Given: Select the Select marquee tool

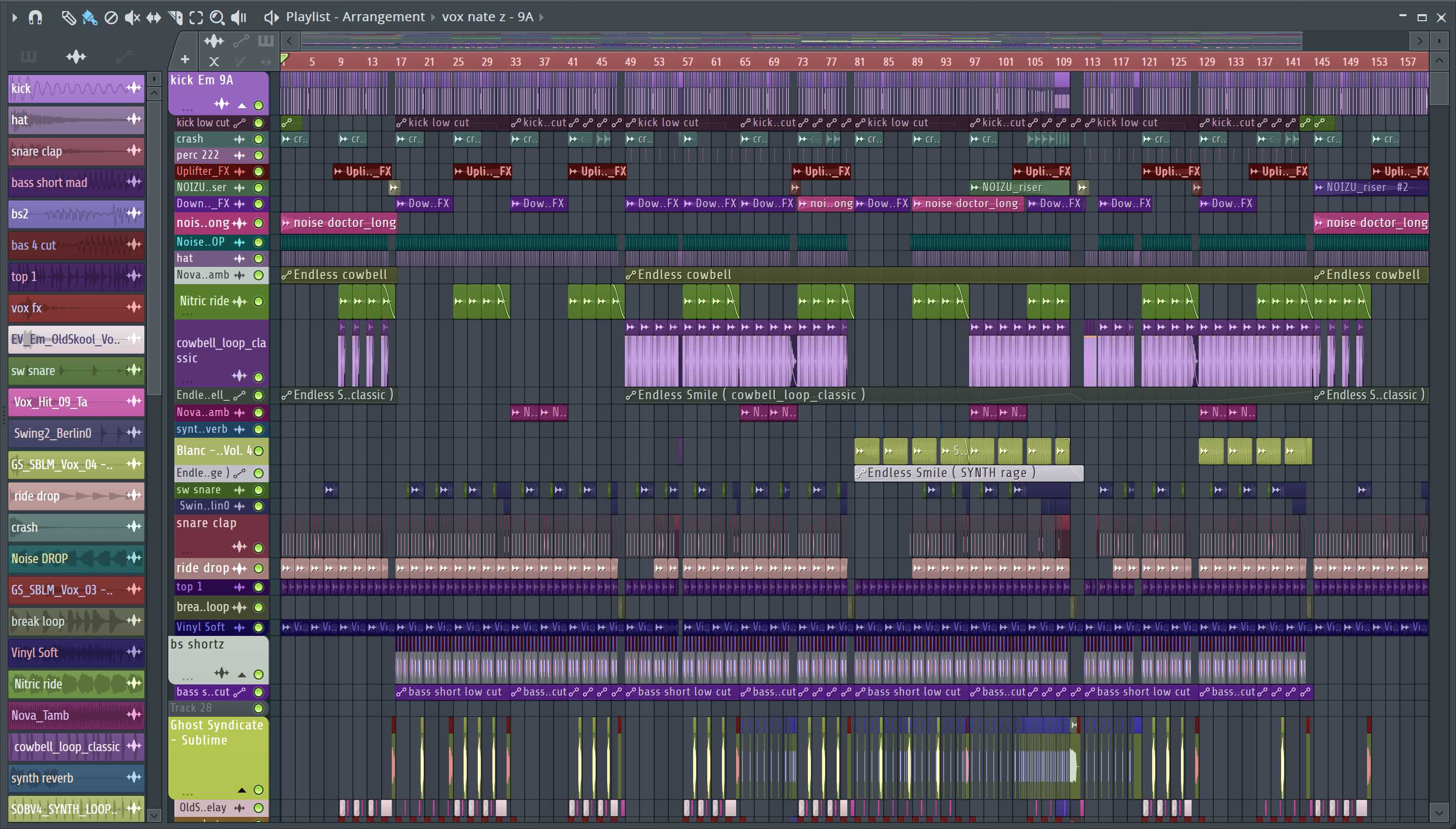Looking at the screenshot, I should point(196,18).
